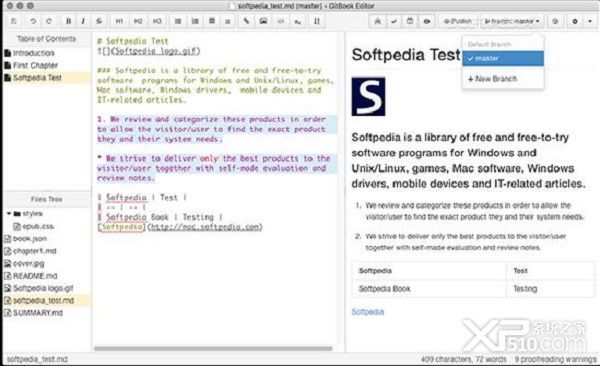Open epub.css in Files Tree
600x366 pixels.
[x=38, y=226]
